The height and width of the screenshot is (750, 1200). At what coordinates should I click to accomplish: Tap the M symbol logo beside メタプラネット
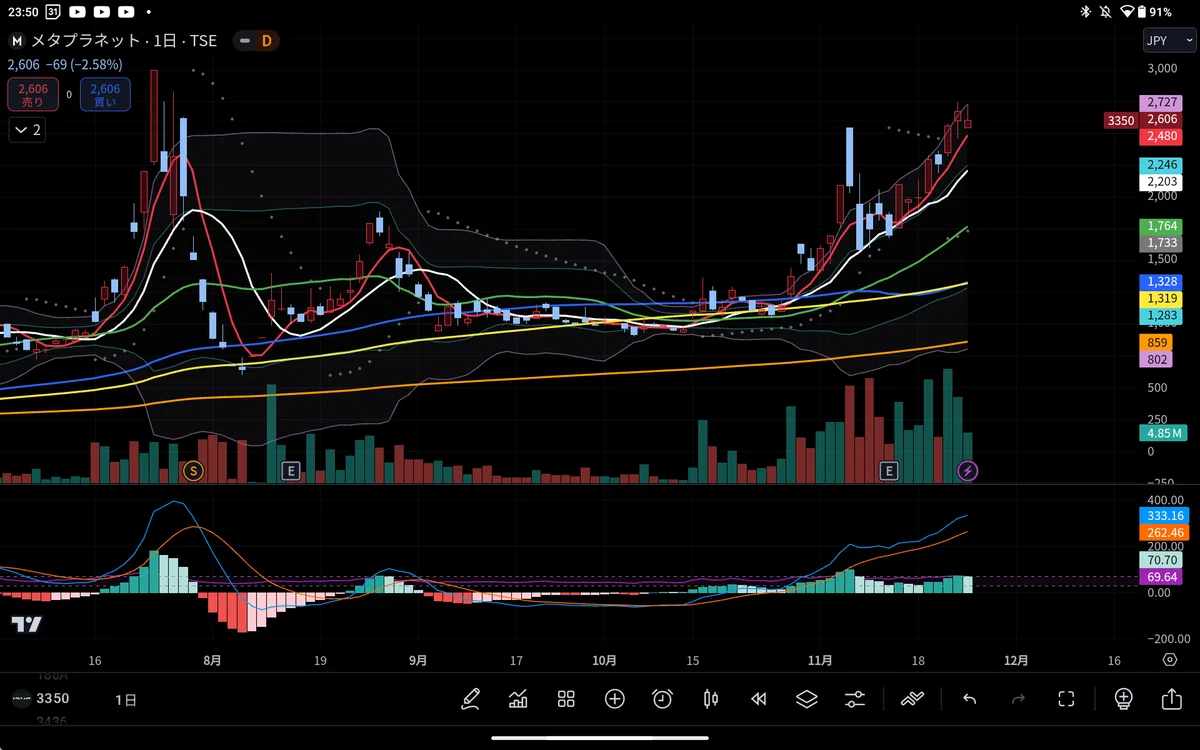[16, 41]
